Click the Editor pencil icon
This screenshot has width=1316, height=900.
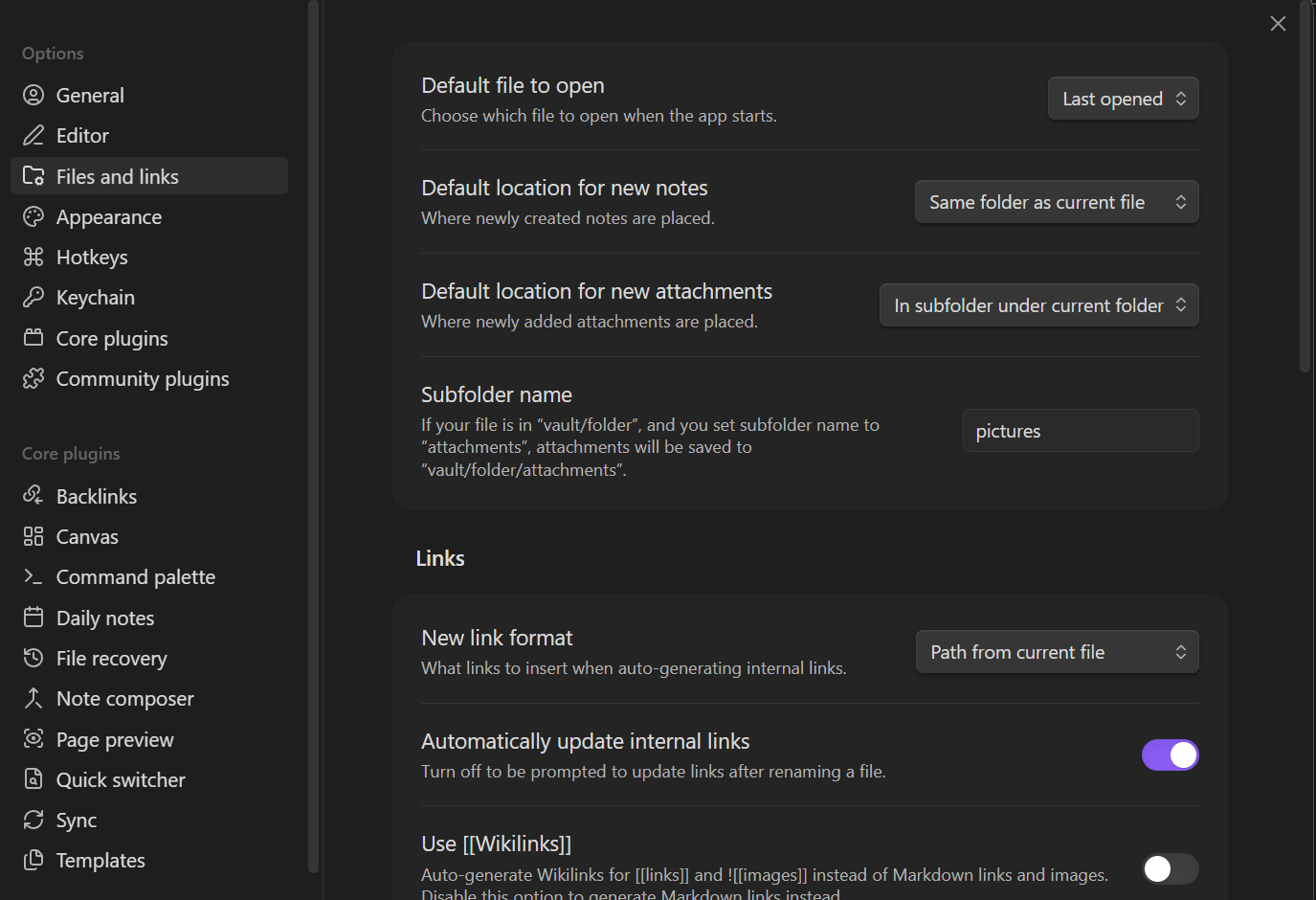(33, 135)
